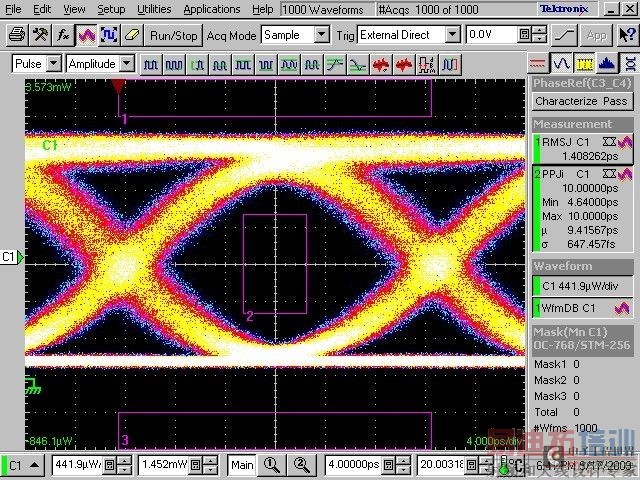
Task: Open the Help menu
Action: (262, 9)
